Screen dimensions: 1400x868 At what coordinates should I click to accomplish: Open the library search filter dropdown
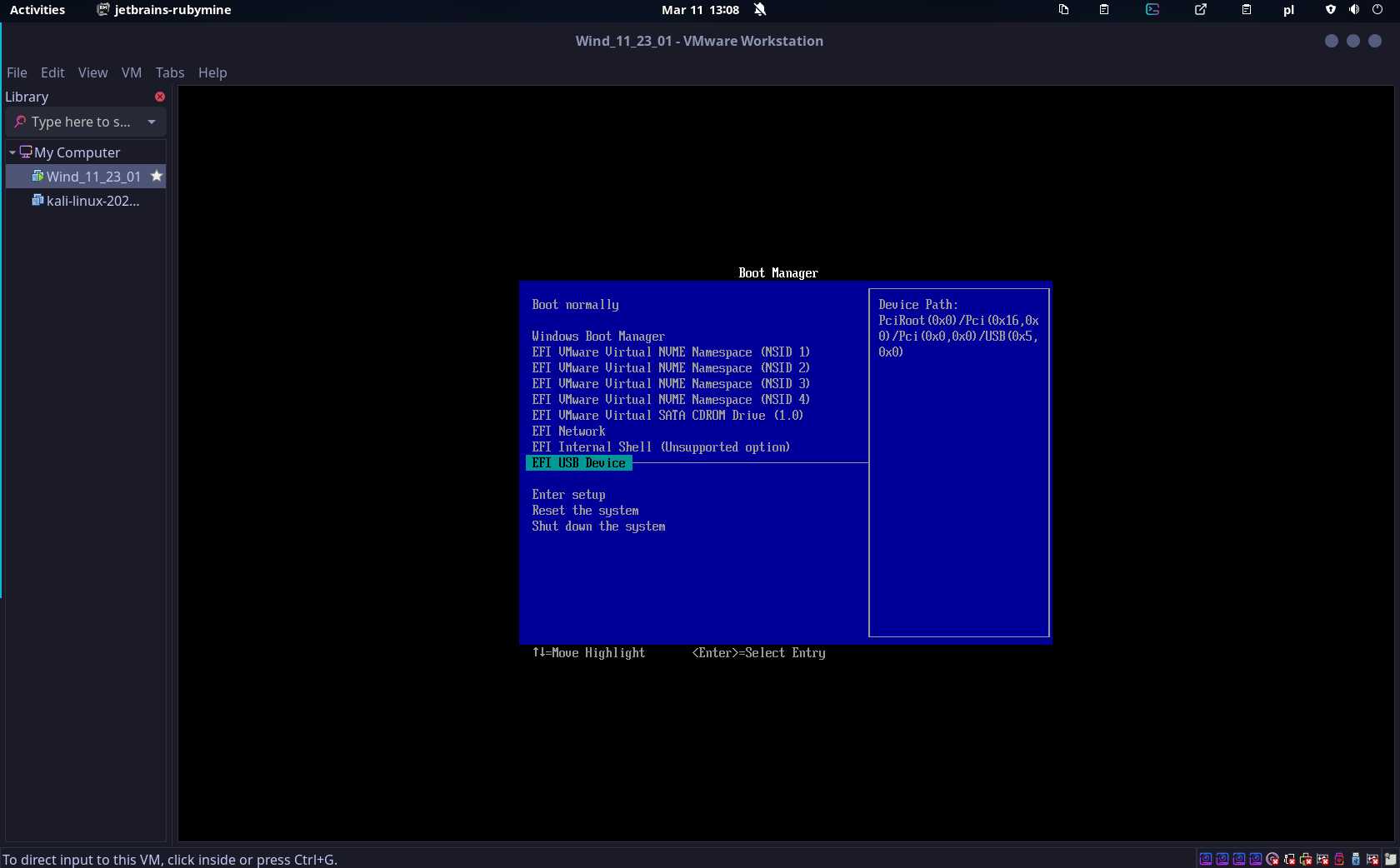point(152,122)
